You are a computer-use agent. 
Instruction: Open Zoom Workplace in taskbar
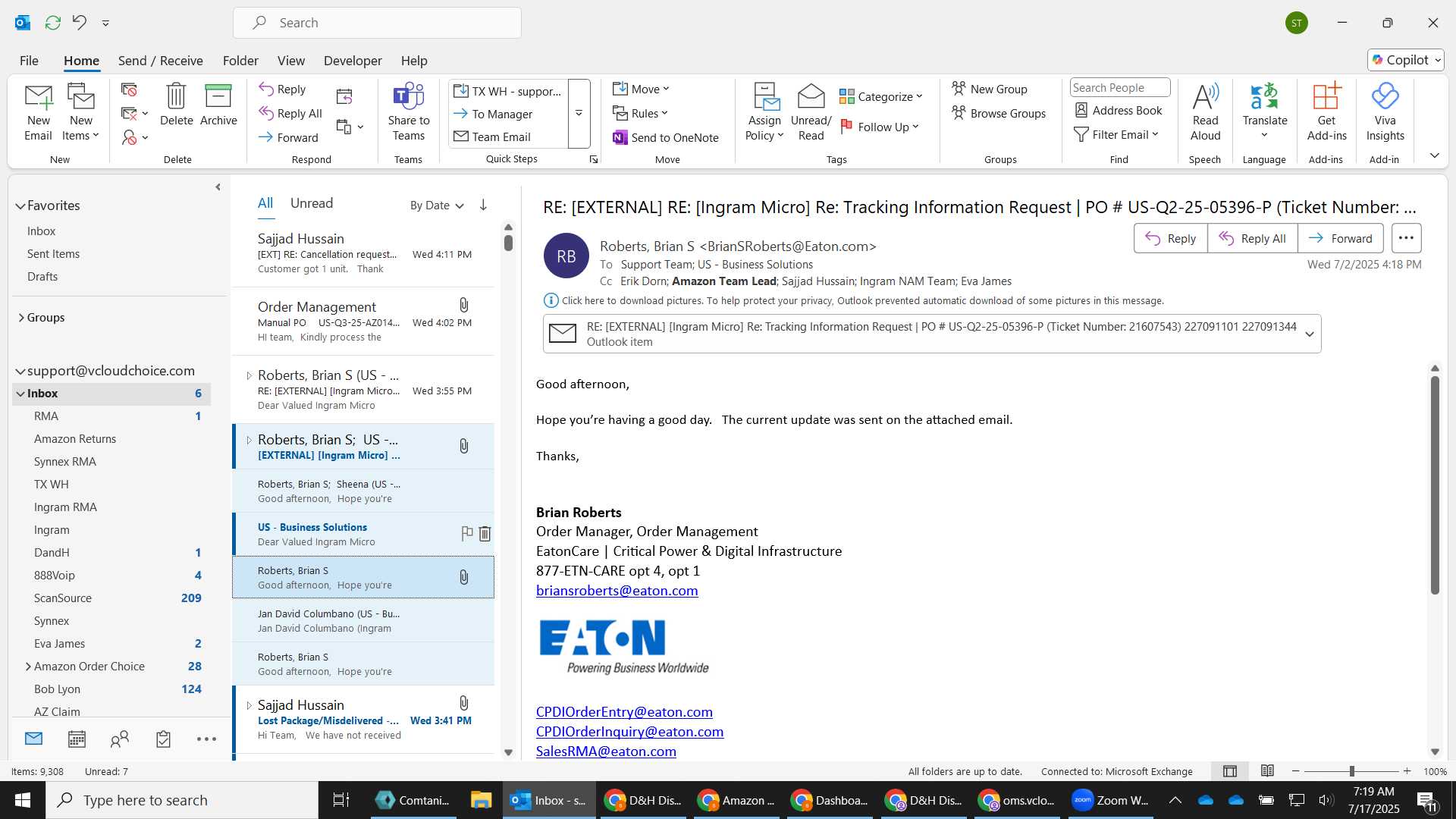(x=1109, y=801)
